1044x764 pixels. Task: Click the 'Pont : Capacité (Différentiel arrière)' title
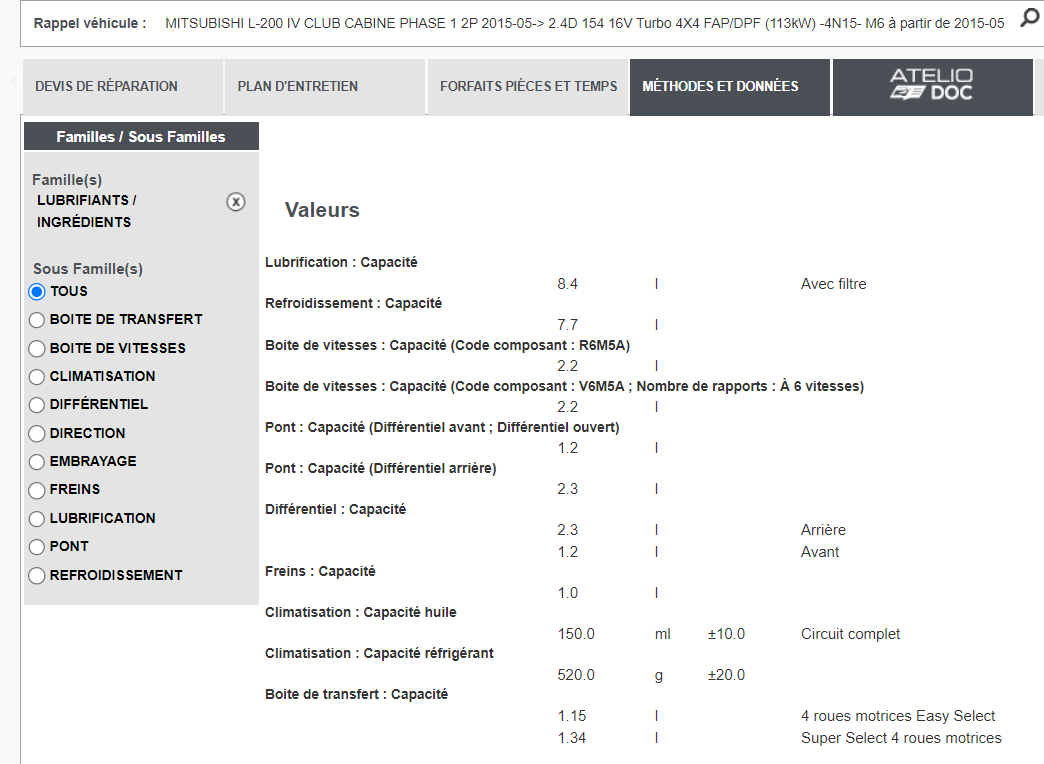point(381,468)
